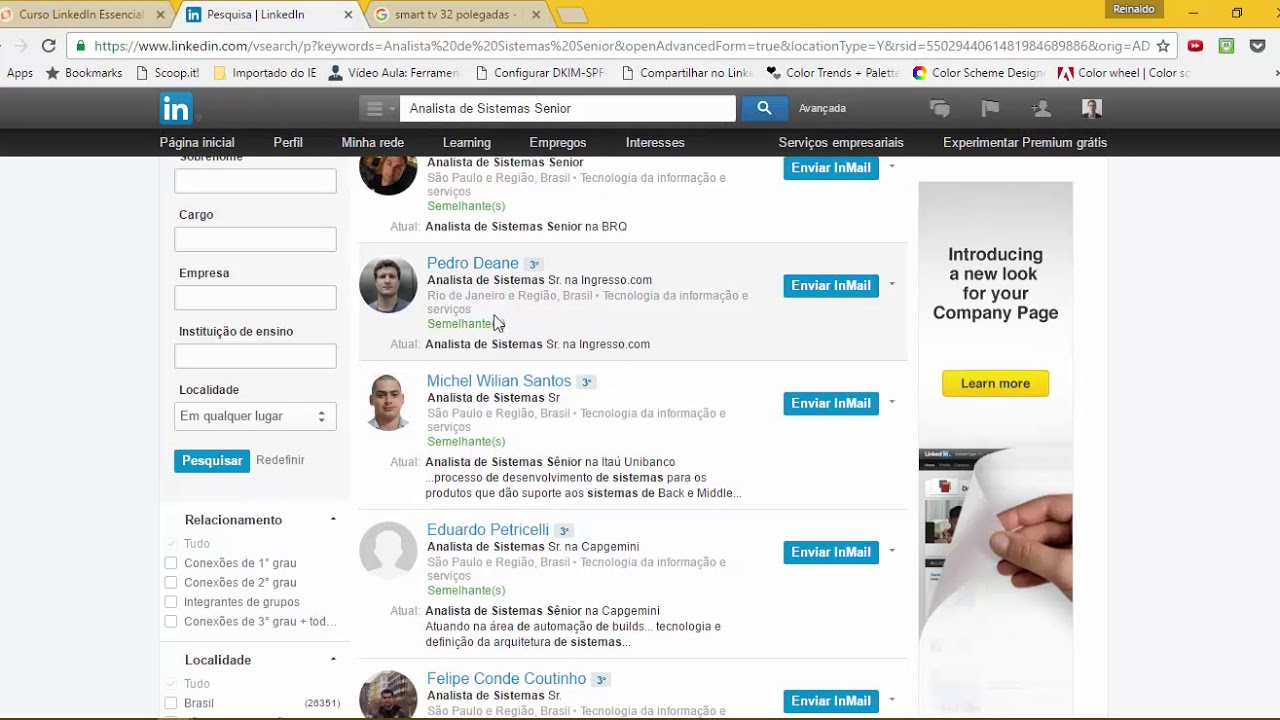Open the Em qualquer lugar location dropdown
The width and height of the screenshot is (1280, 720).
(255, 416)
